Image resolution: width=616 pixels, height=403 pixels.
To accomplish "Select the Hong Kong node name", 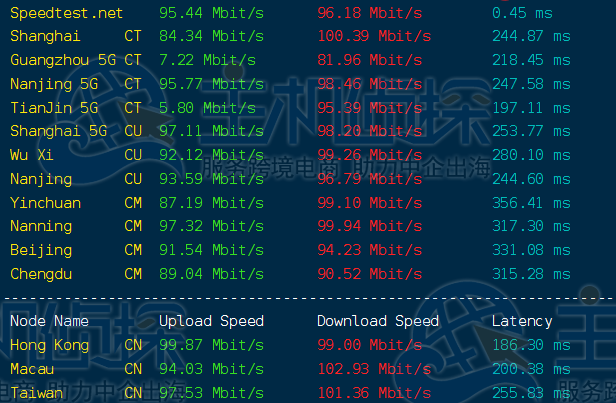I will (50, 345).
